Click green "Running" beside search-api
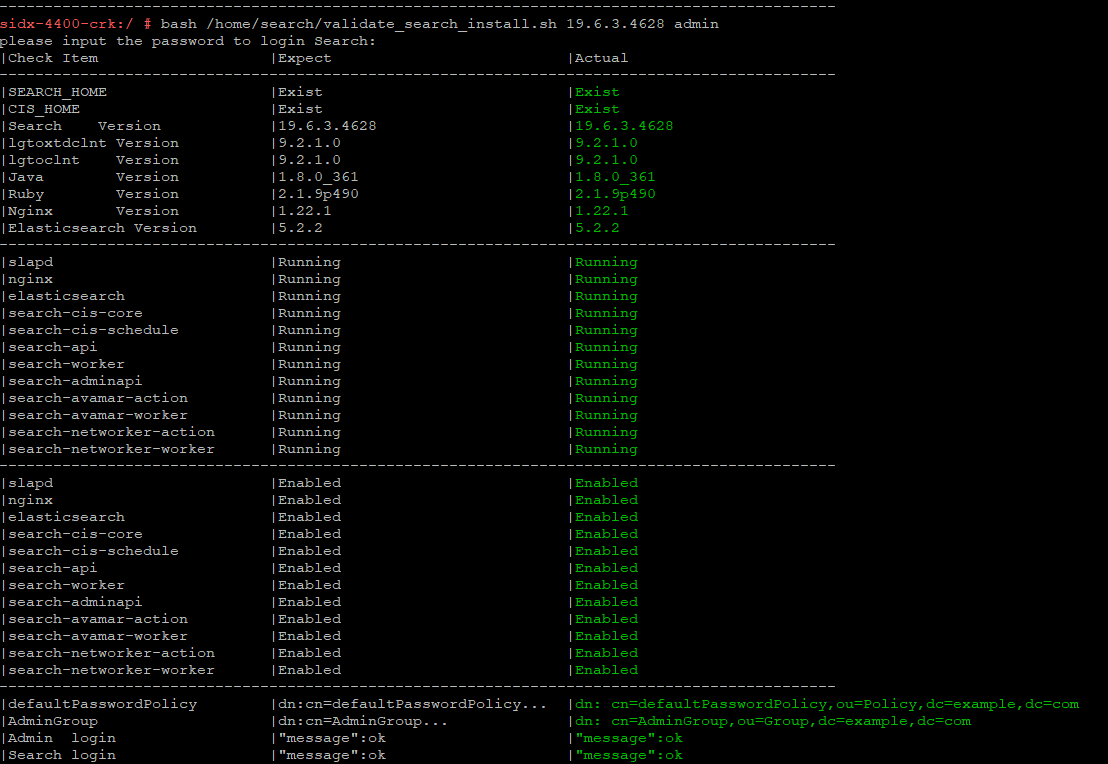Image resolution: width=1108 pixels, height=764 pixels. (606, 346)
